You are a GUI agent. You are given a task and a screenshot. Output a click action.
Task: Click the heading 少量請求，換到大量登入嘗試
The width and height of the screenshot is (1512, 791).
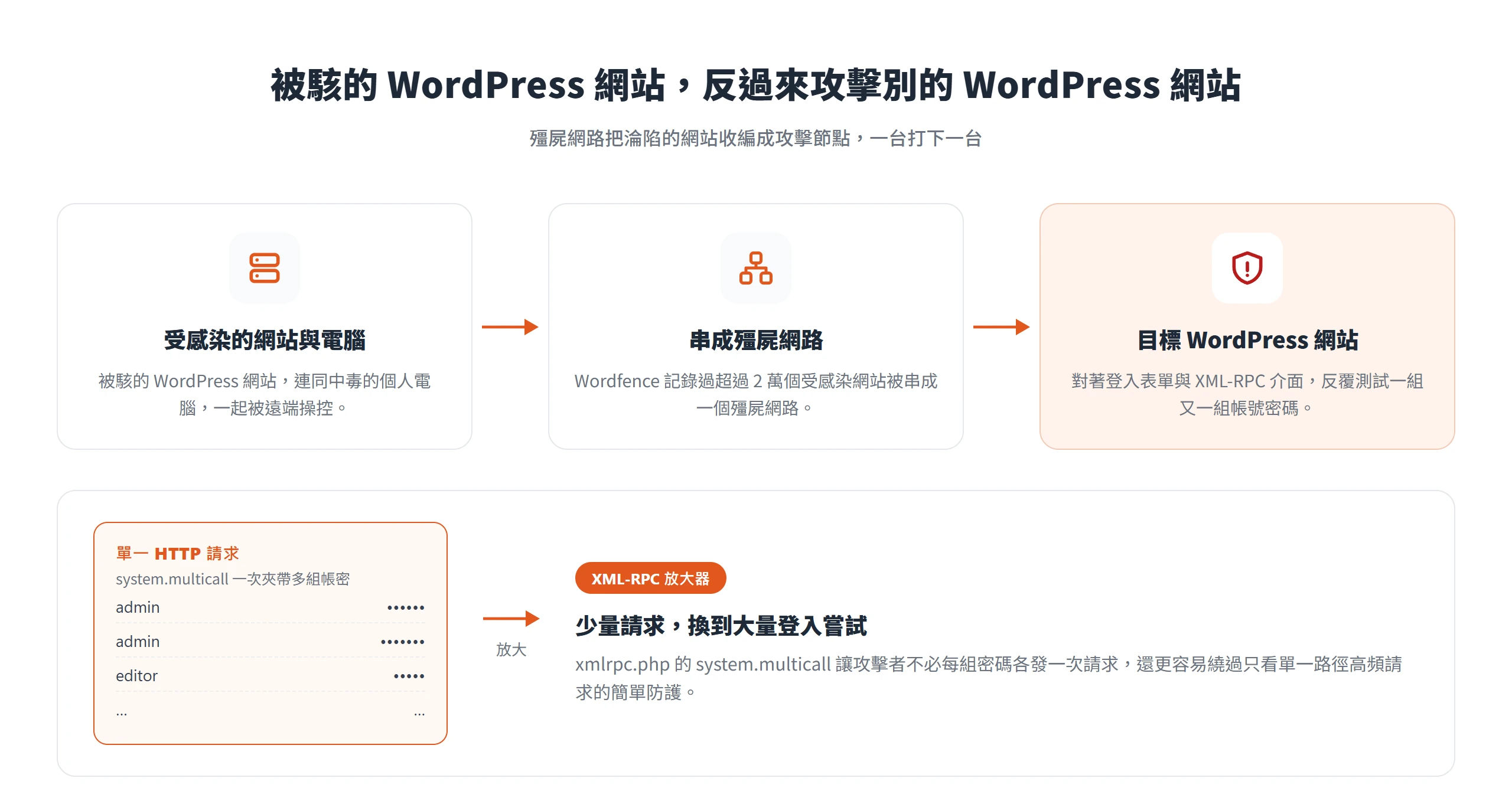click(x=721, y=626)
